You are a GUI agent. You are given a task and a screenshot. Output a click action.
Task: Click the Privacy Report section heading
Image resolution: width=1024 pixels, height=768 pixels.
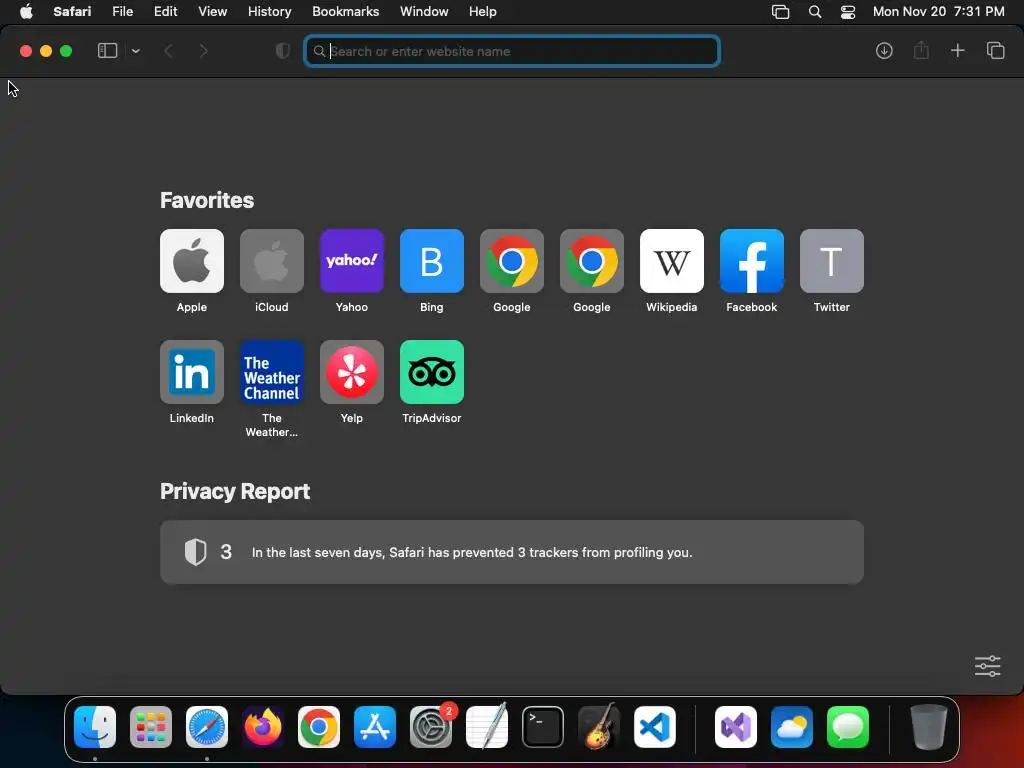tap(235, 491)
